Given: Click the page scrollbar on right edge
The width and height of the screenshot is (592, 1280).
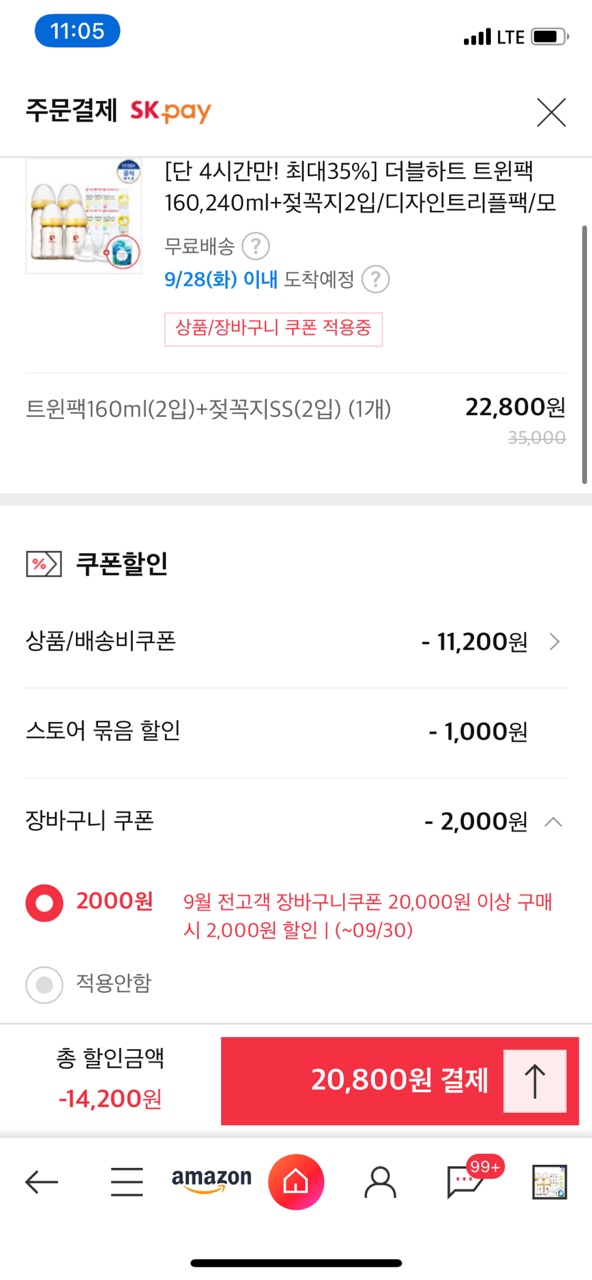Looking at the screenshot, I should [586, 355].
